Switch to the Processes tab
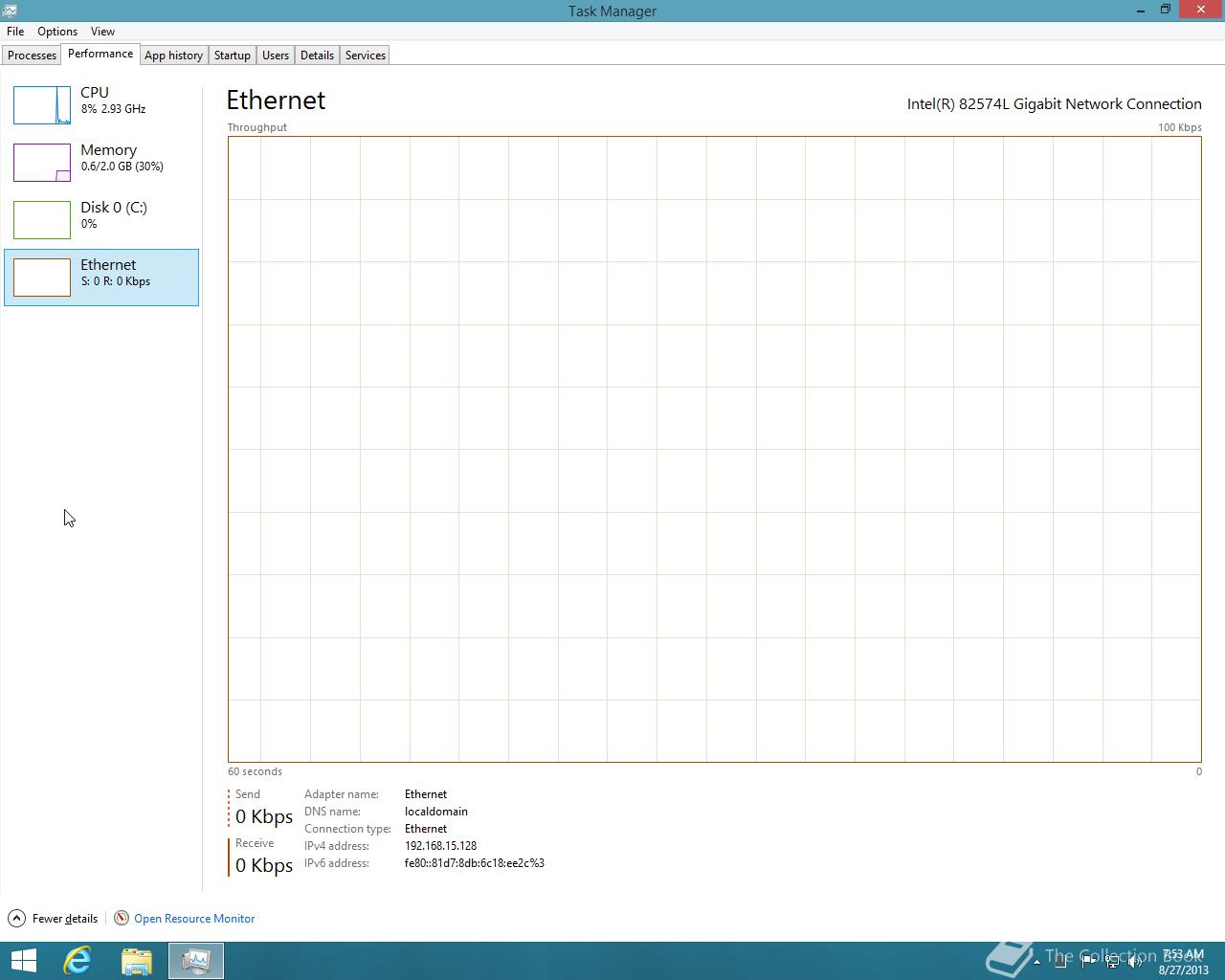This screenshot has width=1225, height=980. [x=32, y=56]
